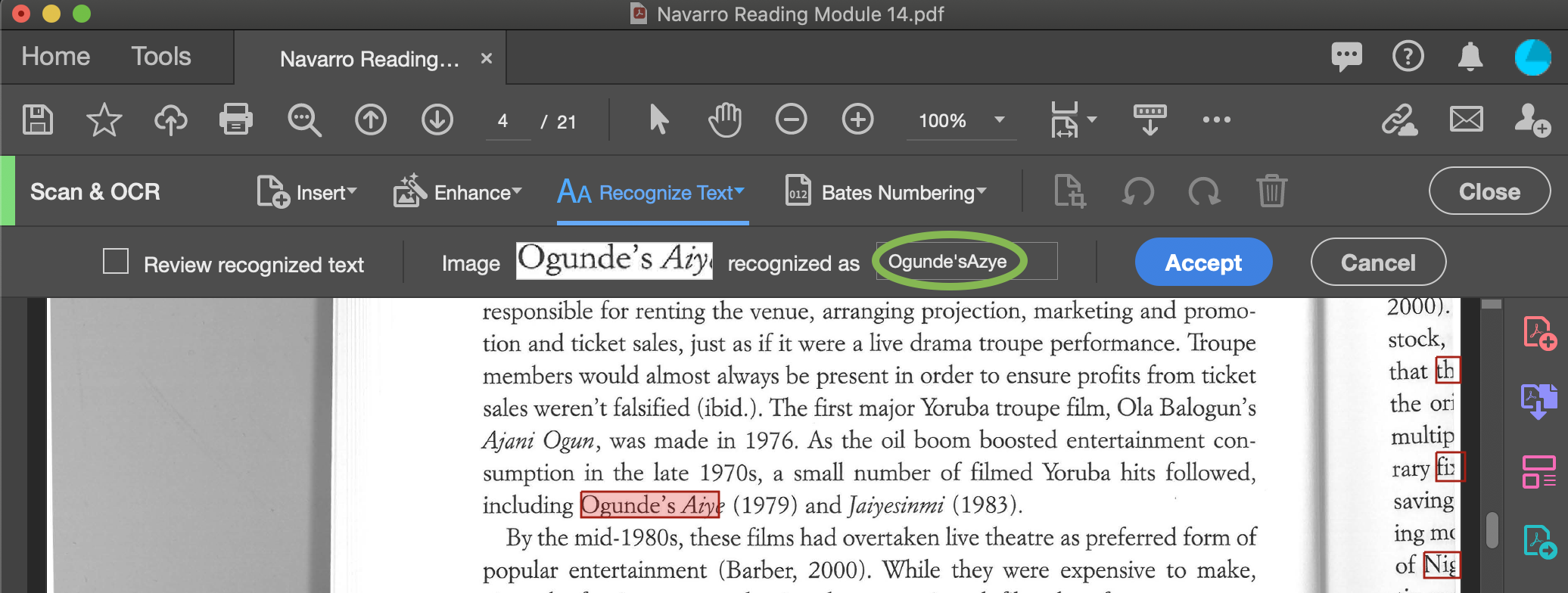Select the Hand pan tool
The image size is (1568, 593).
click(724, 120)
